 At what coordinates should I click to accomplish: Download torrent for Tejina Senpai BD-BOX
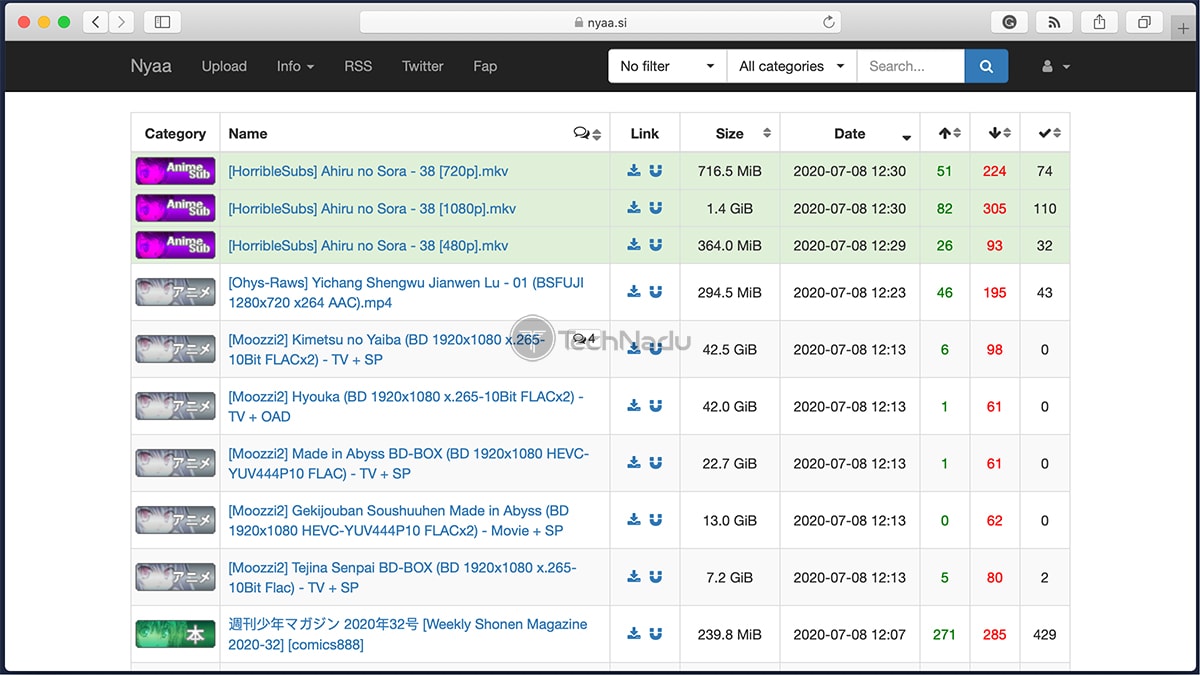tap(634, 577)
